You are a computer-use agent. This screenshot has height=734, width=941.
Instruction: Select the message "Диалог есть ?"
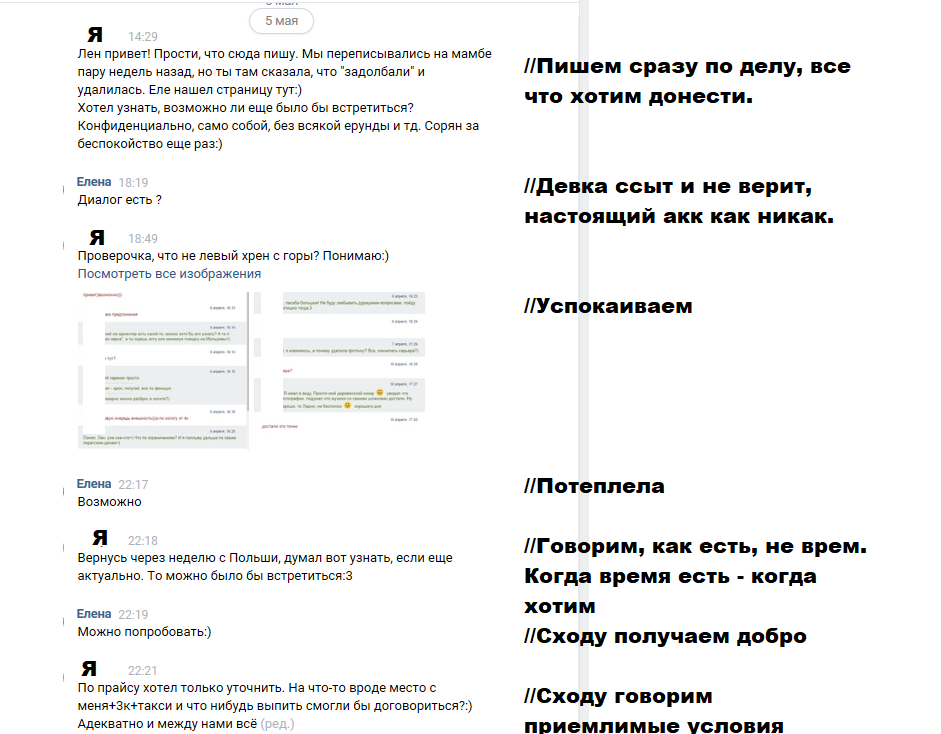point(120,200)
